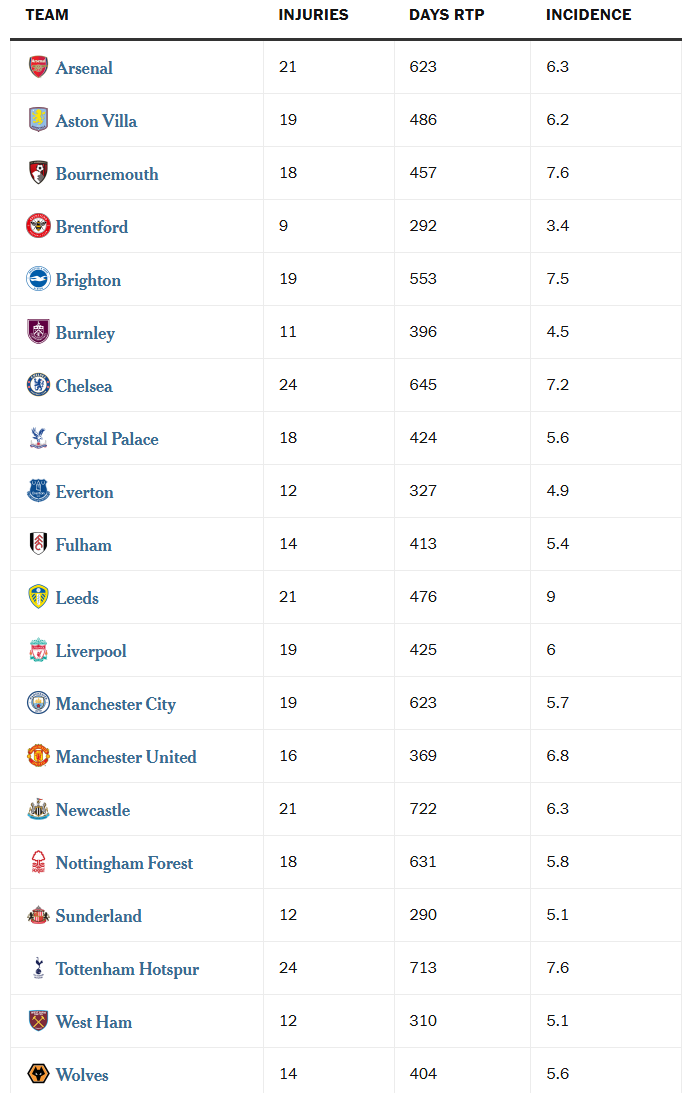
Task: Click the Liverpool club crest icon
Action: click(38, 650)
